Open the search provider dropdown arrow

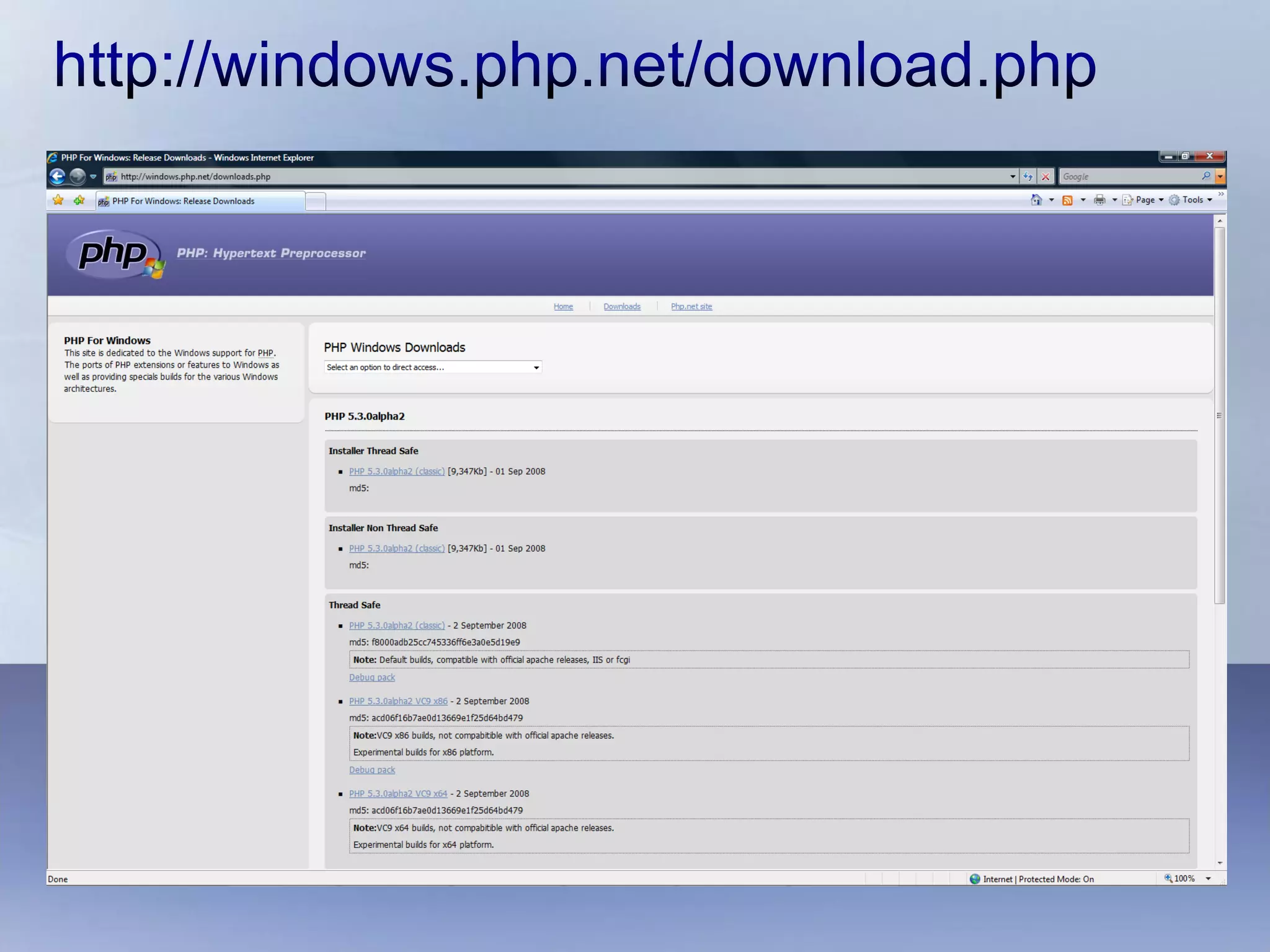click(x=1220, y=177)
